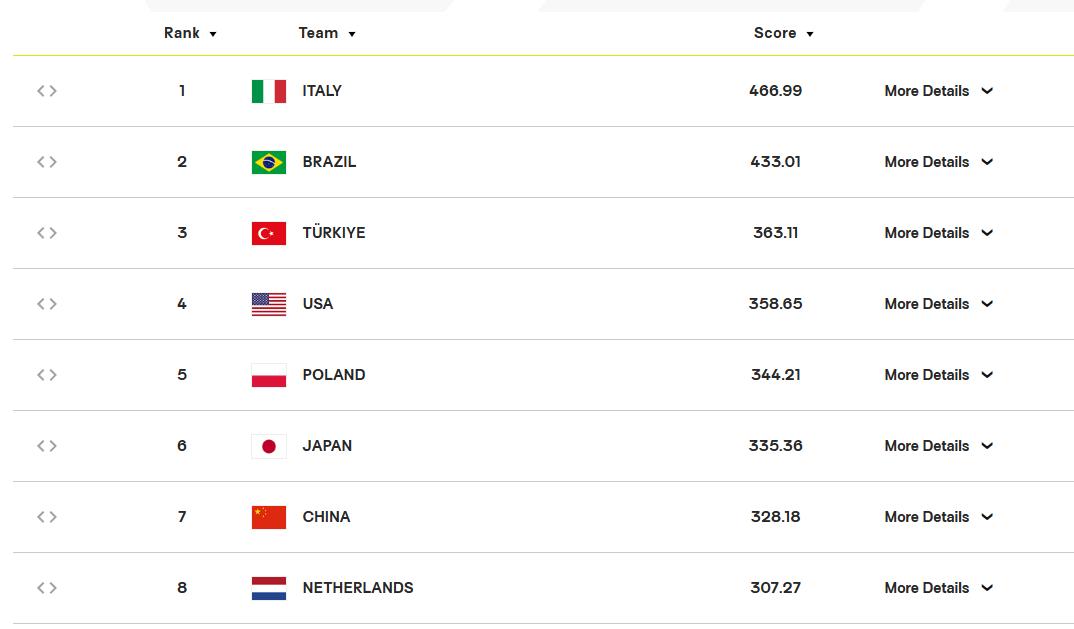Click the Brazil flag icon
Screen dimensions: 1074x629
[268, 162]
